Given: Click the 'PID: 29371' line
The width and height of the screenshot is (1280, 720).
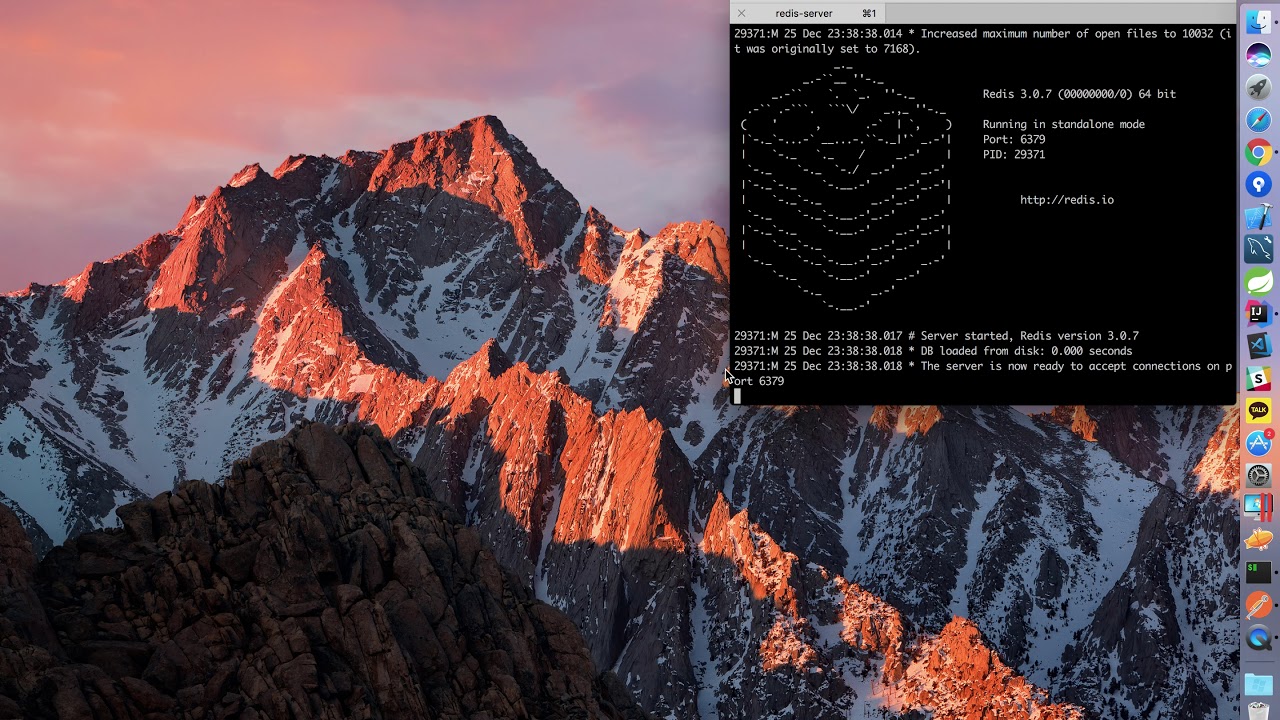Looking at the screenshot, I should 1014,155.
